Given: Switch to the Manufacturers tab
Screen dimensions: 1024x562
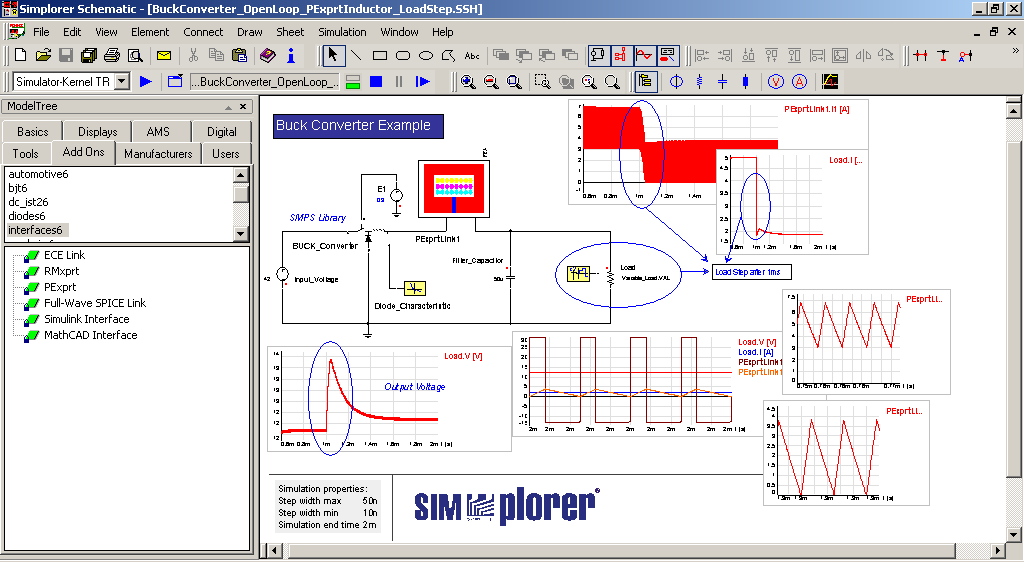Looking at the screenshot, I should [x=158, y=154].
